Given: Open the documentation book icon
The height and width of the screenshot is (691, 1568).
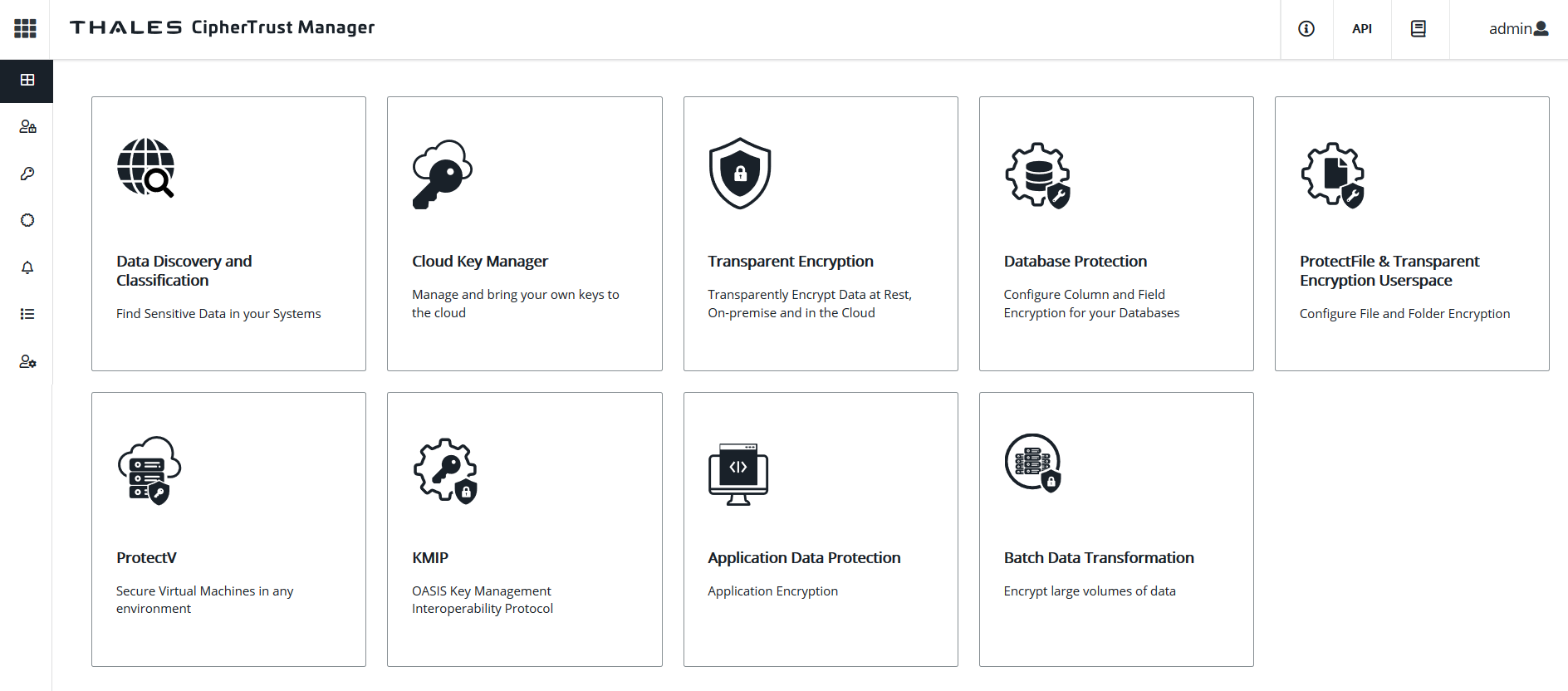Looking at the screenshot, I should pyautogui.click(x=1419, y=29).
